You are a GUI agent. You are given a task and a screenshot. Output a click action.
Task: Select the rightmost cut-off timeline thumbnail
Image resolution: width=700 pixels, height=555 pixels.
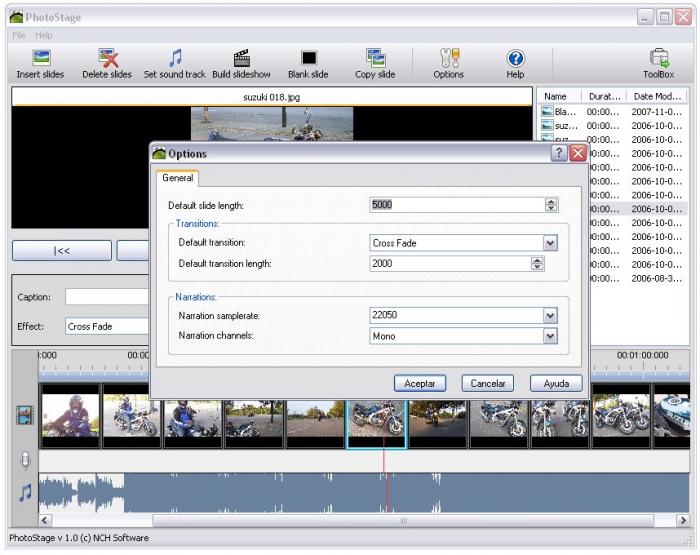[x=671, y=415]
